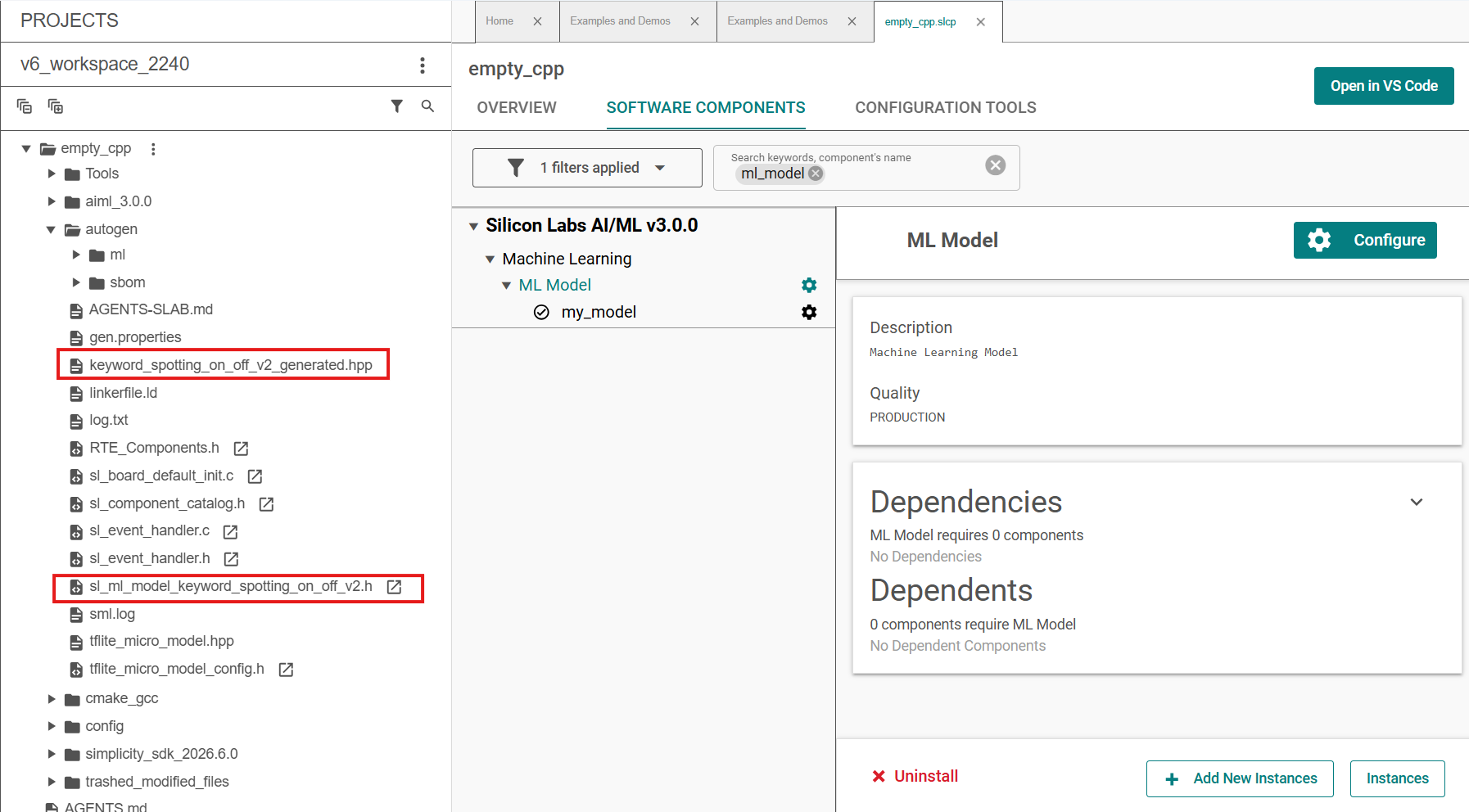Screen dimensions: 1469x812
Task: Click the installed checkmark beside my_model
Action: click(541, 312)
